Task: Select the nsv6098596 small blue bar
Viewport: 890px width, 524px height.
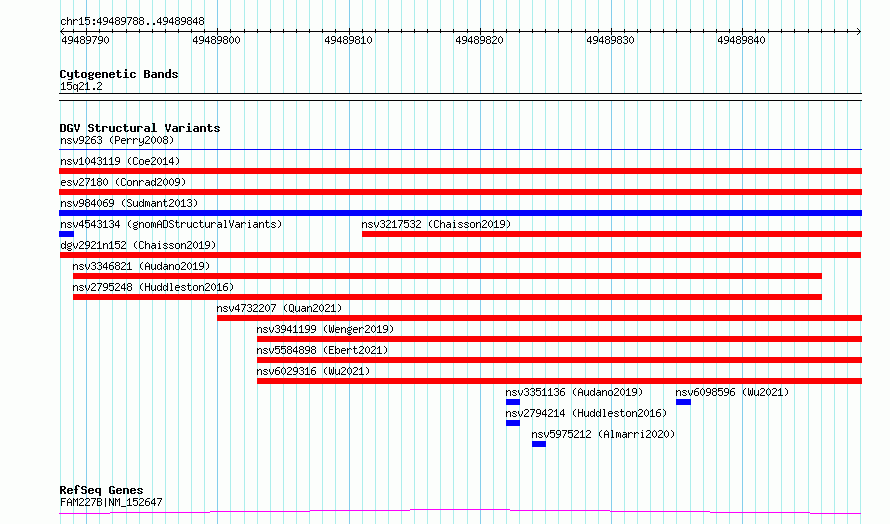Action: coord(683,402)
